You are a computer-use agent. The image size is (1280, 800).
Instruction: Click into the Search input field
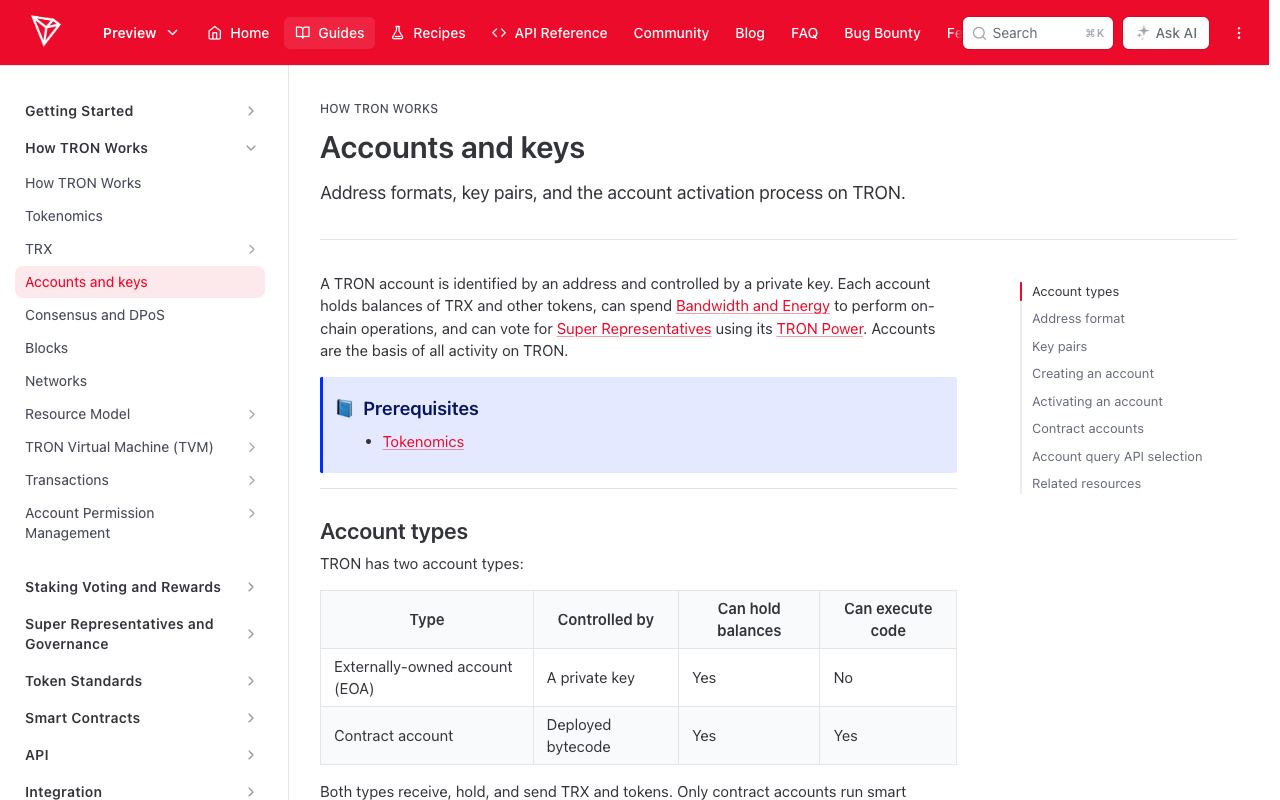tap(1038, 33)
